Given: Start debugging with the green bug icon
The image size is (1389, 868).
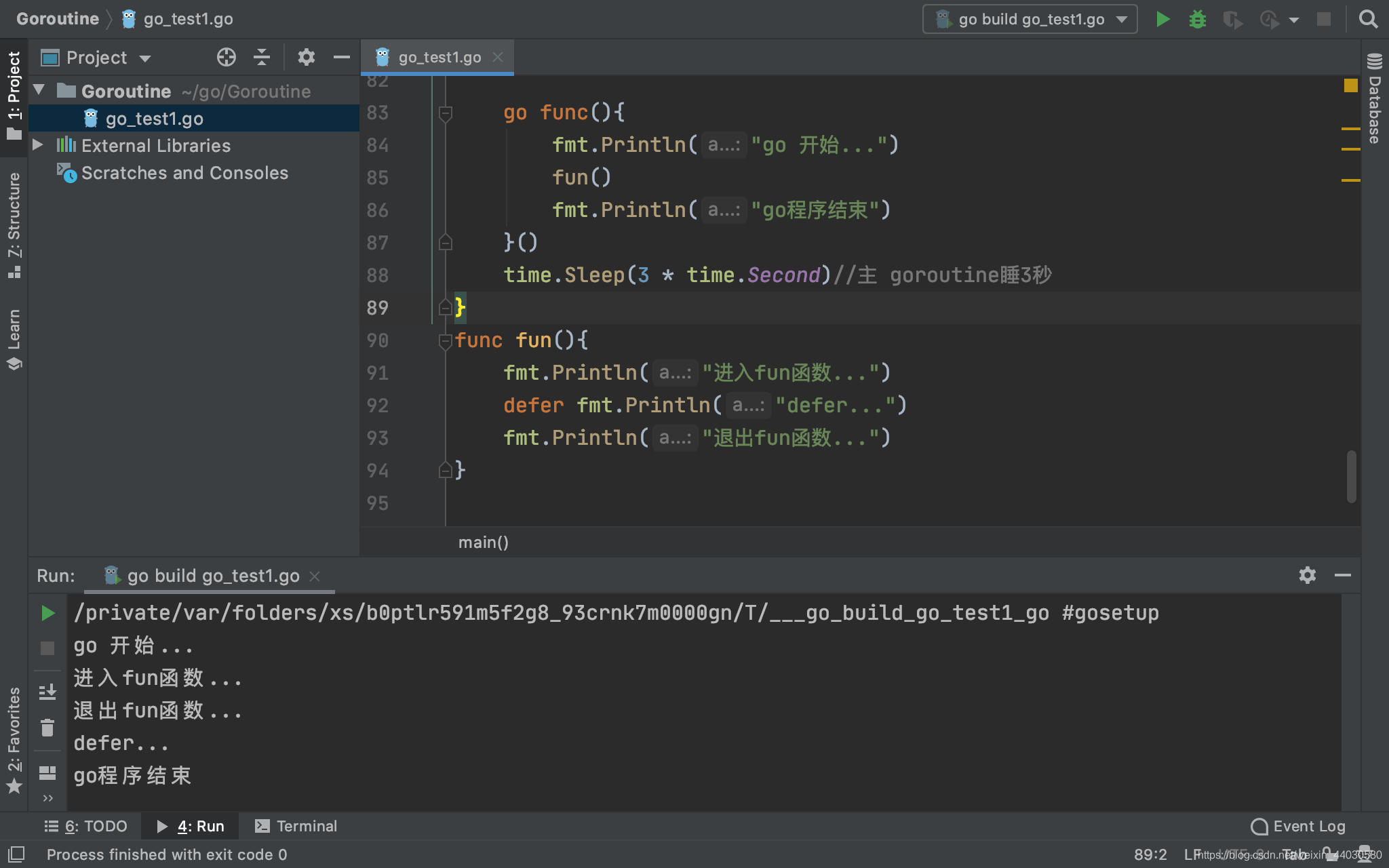Looking at the screenshot, I should pos(1198,19).
